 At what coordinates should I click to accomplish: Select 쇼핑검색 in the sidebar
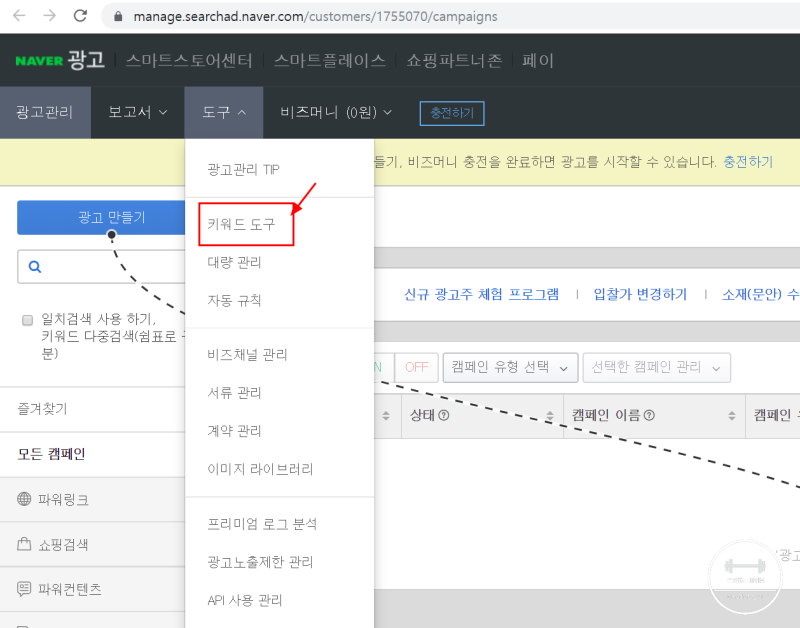coord(63,544)
